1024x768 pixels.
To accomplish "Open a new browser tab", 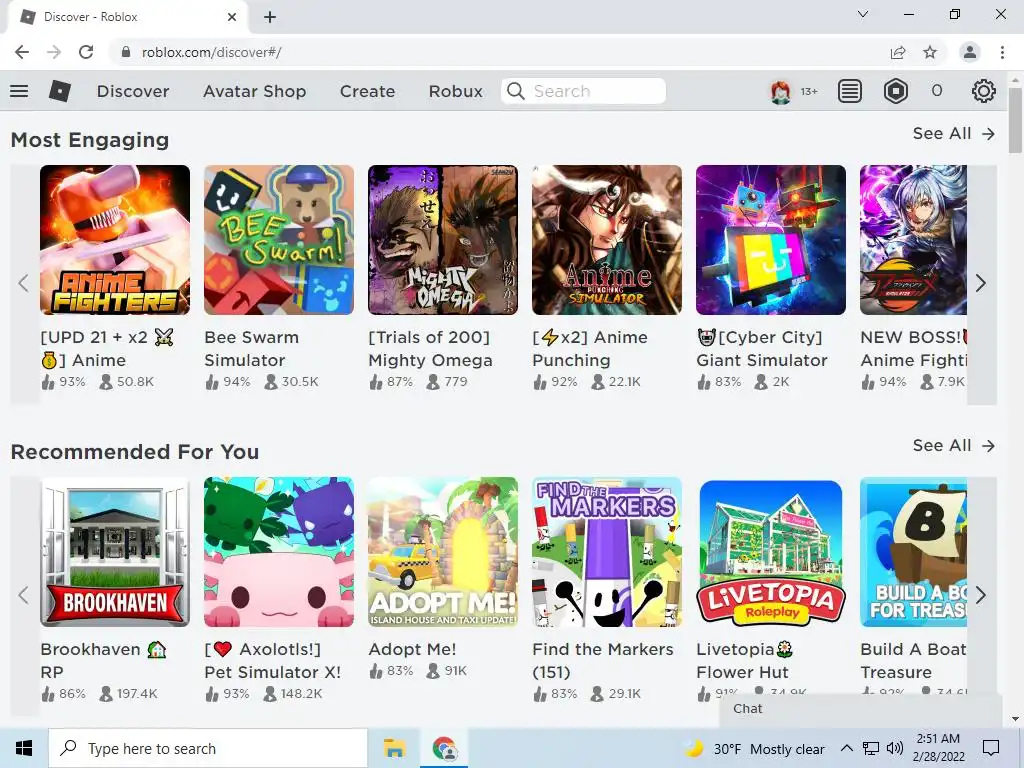I will [270, 17].
